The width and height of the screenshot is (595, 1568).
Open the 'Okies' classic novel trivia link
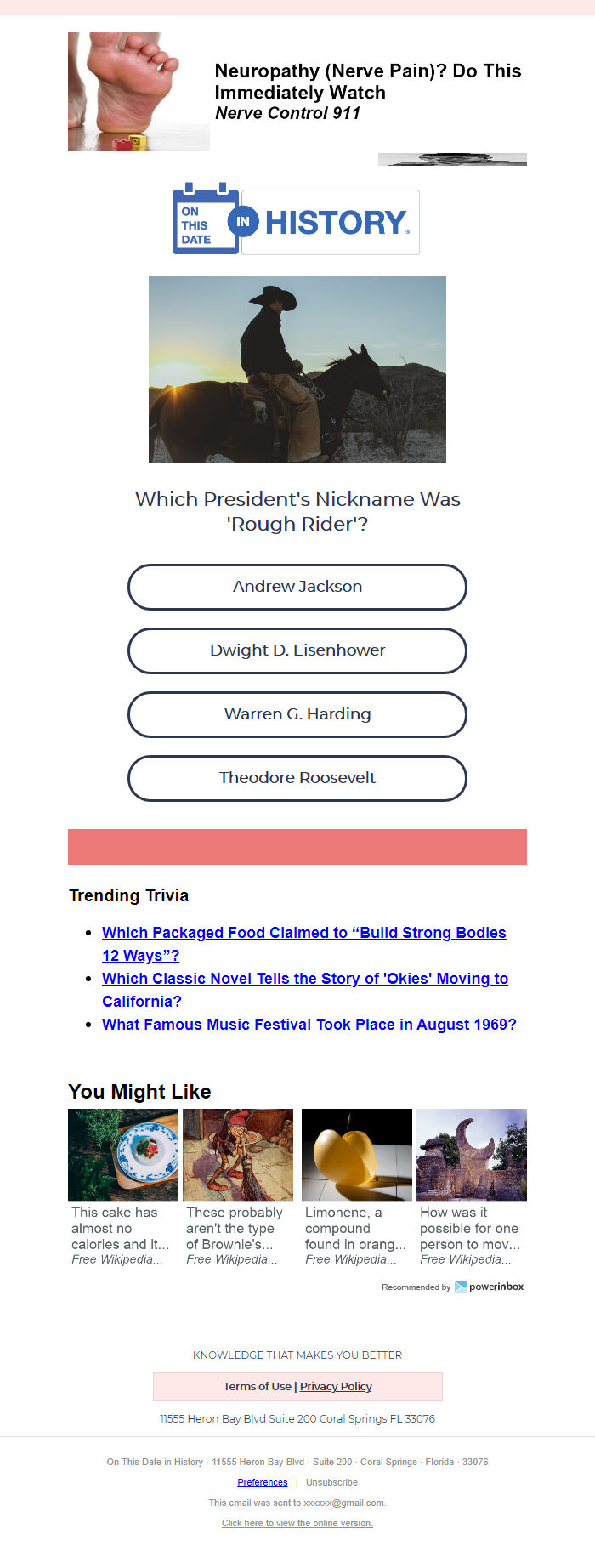(305, 990)
